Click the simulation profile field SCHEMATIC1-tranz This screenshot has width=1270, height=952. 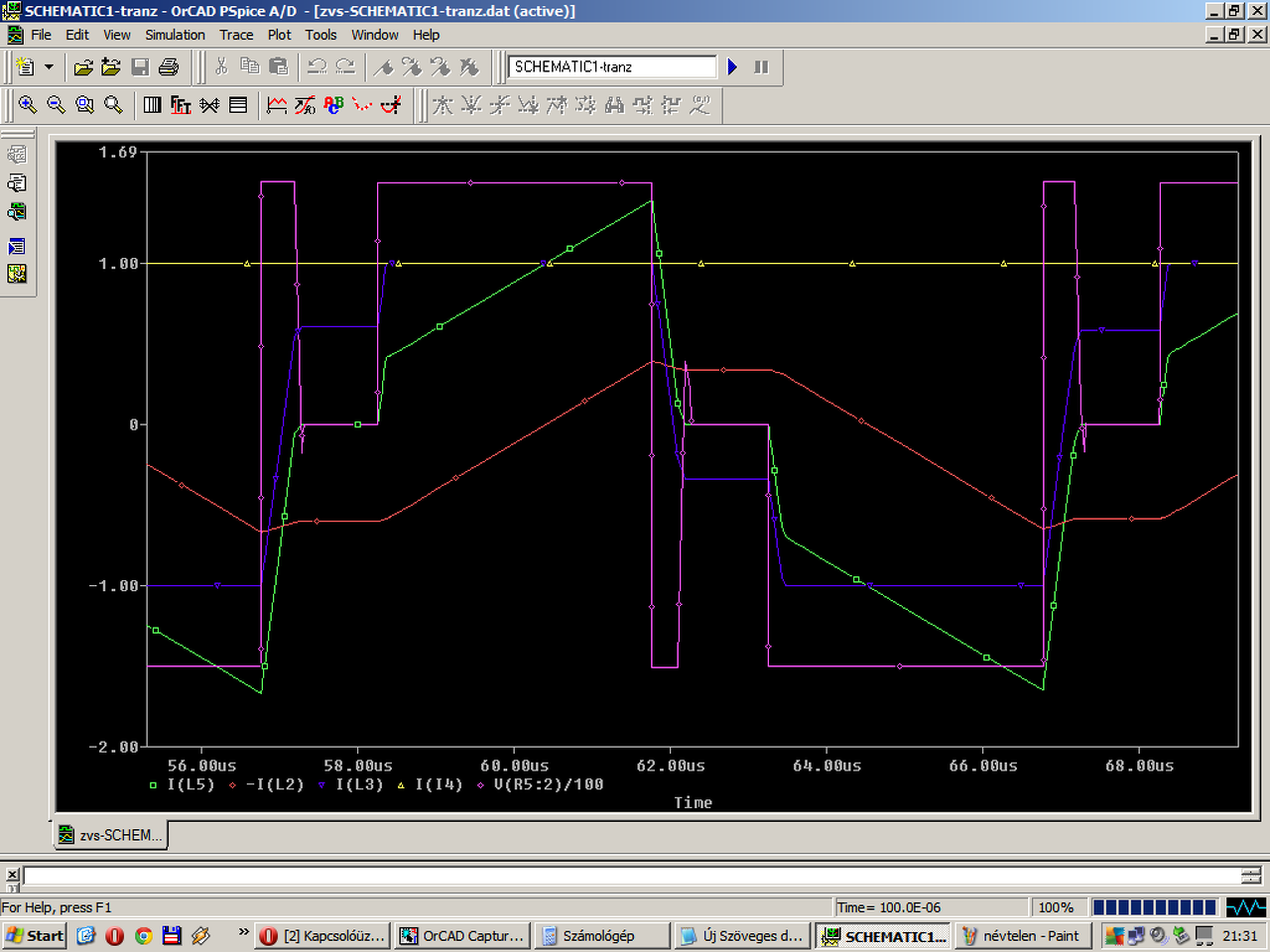611,66
